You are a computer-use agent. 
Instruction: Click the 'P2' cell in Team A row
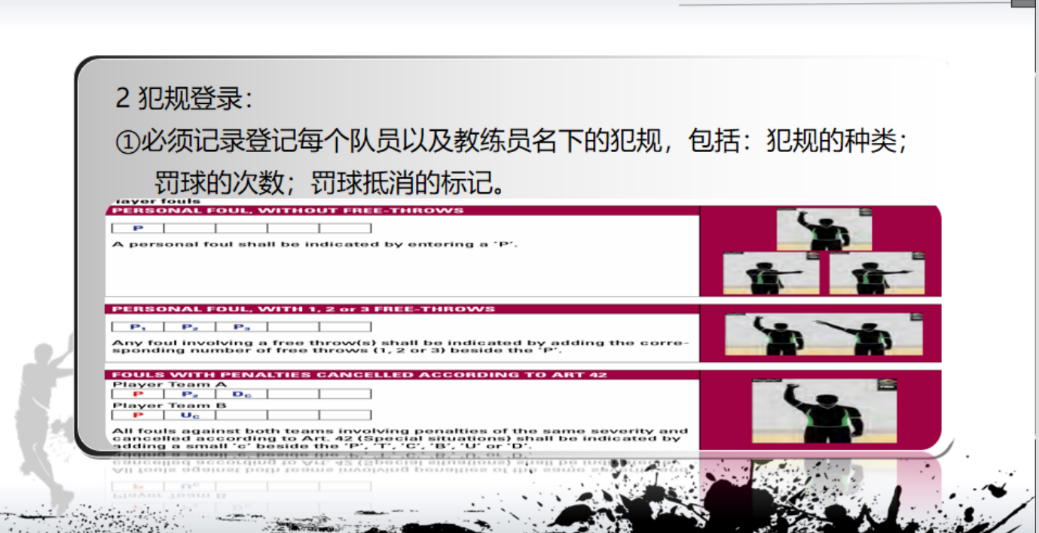point(189,395)
